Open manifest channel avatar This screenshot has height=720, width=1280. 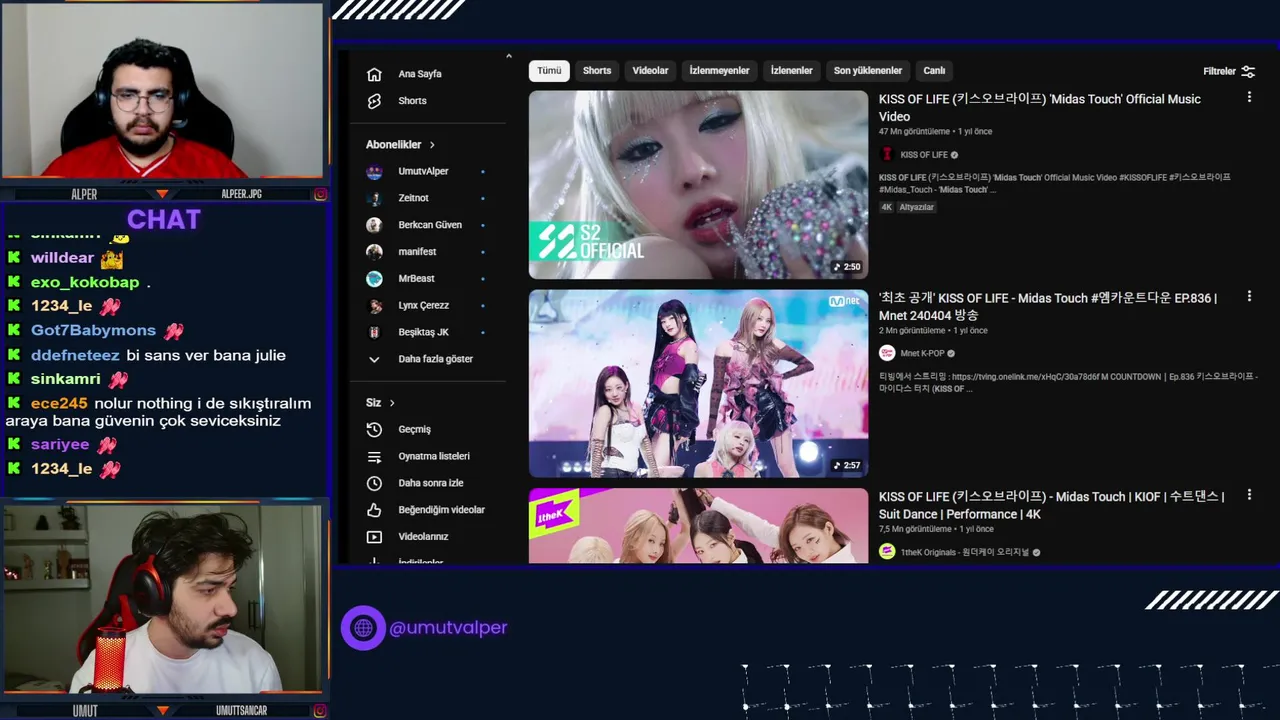(374, 252)
